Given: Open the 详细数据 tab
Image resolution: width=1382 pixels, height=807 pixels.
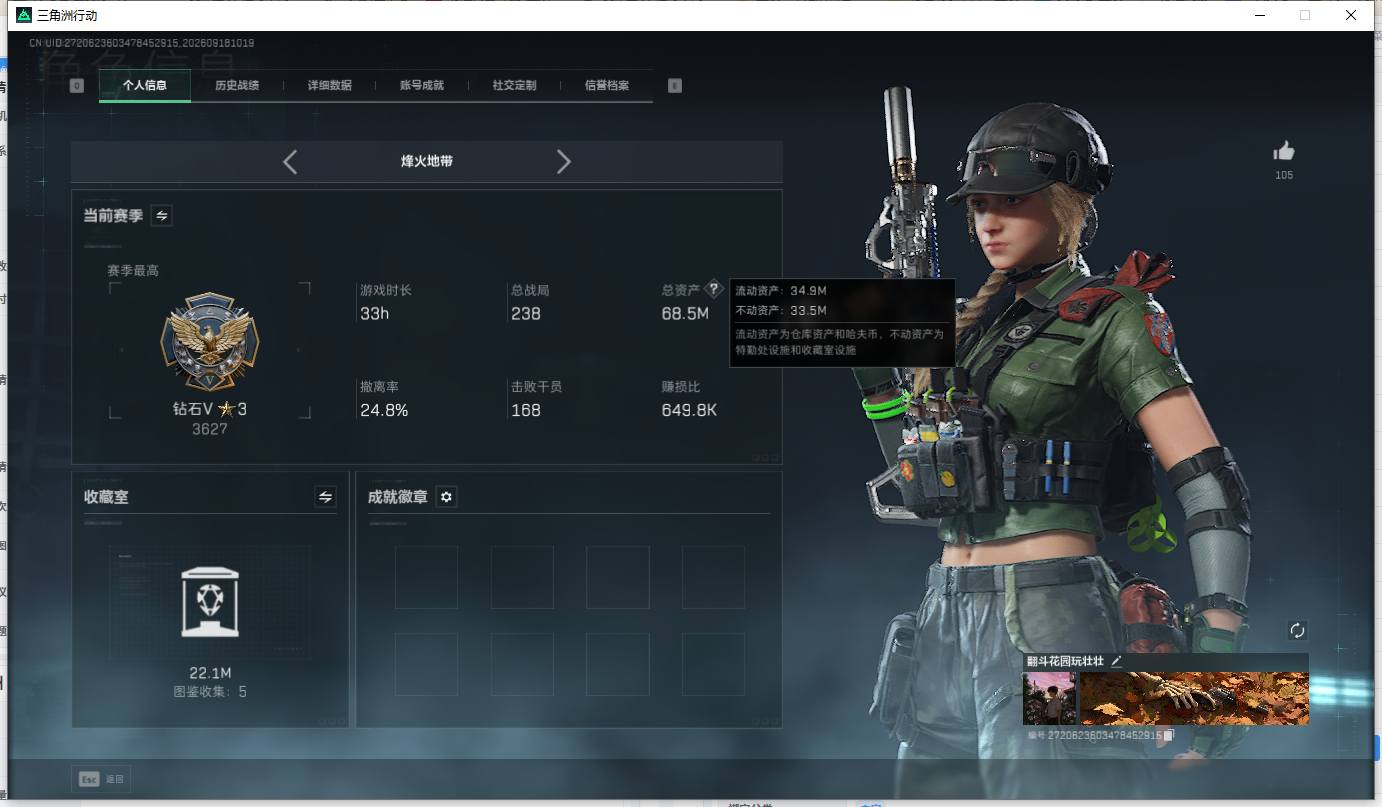Looking at the screenshot, I should 330,85.
